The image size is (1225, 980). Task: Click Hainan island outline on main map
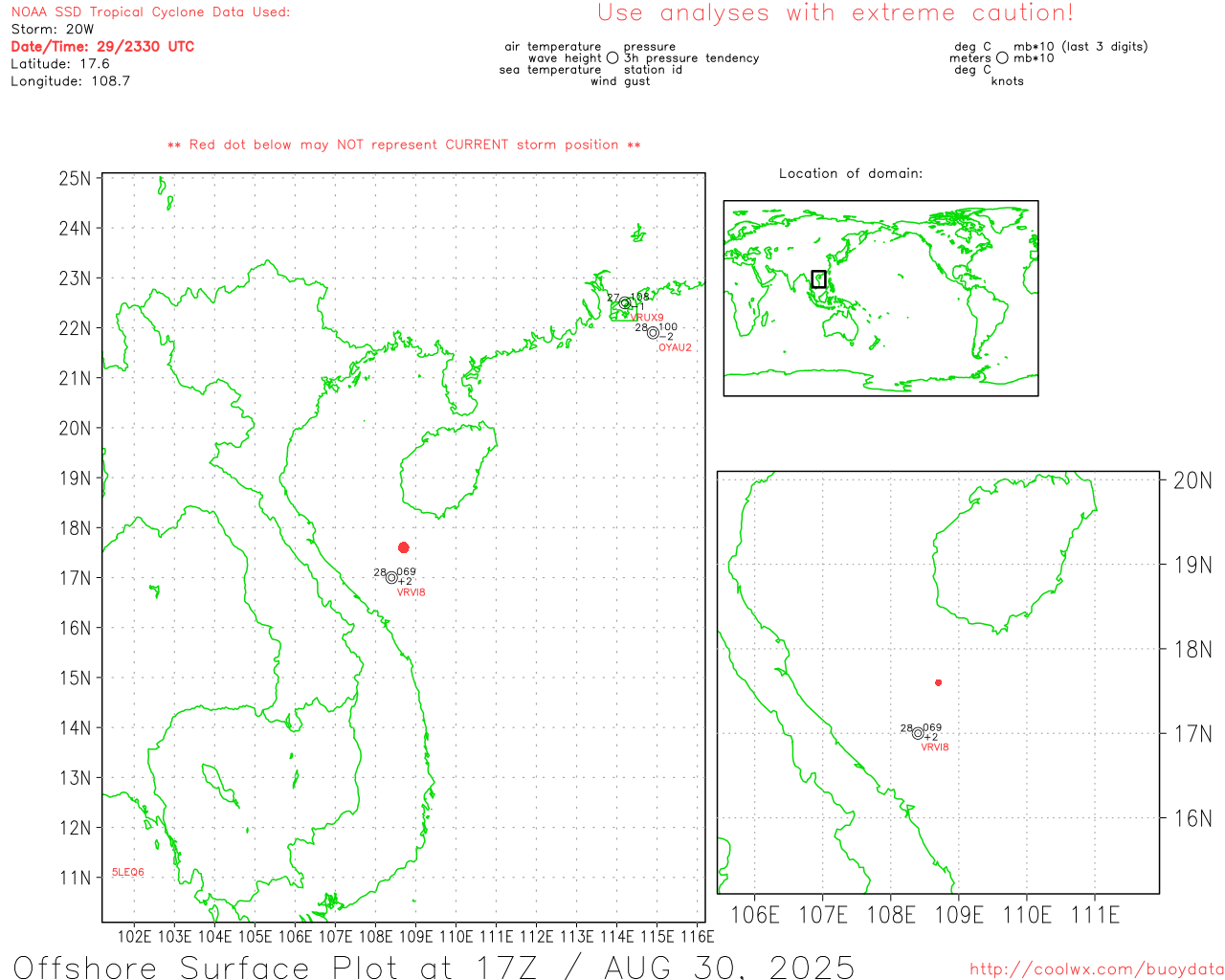pyautogui.click(x=448, y=471)
